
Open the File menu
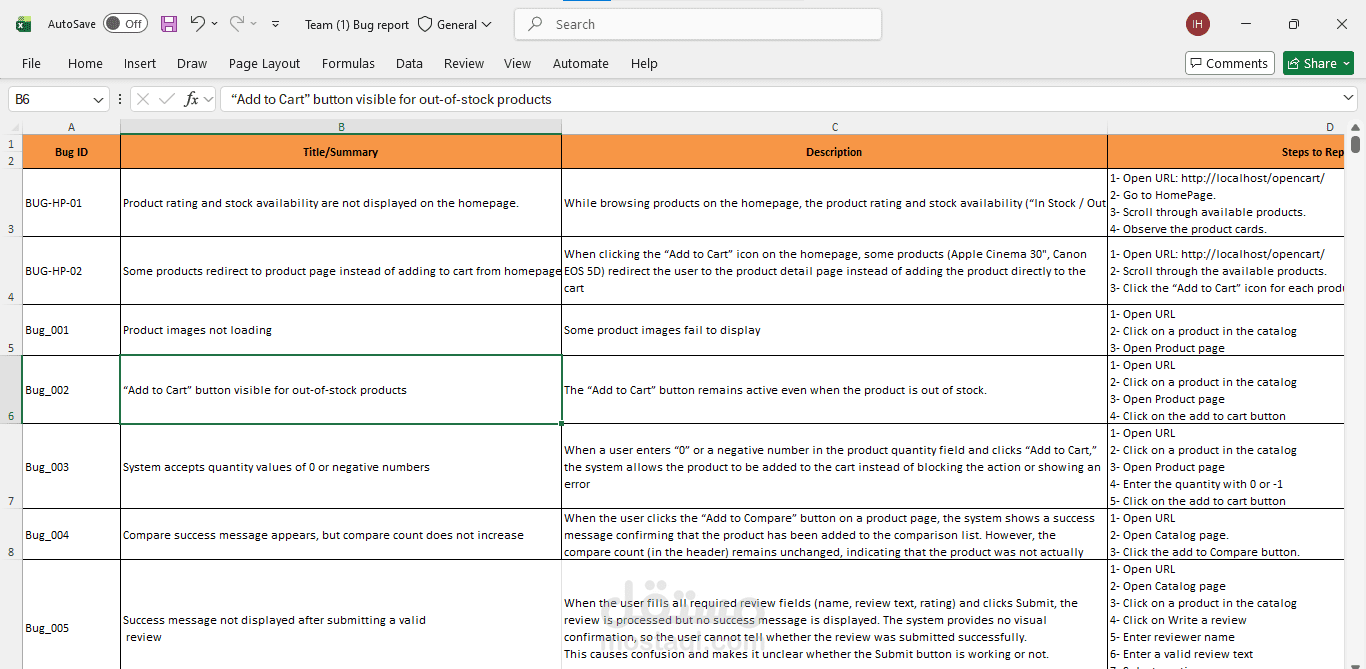32,63
